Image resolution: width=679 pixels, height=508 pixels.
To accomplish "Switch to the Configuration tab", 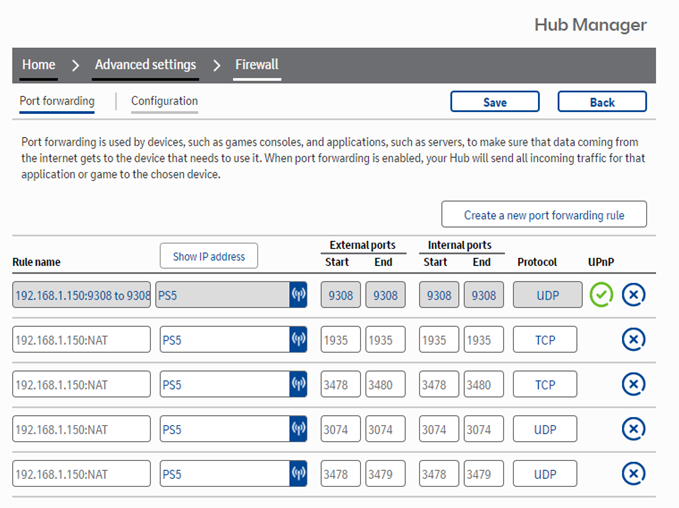I will point(164,101).
